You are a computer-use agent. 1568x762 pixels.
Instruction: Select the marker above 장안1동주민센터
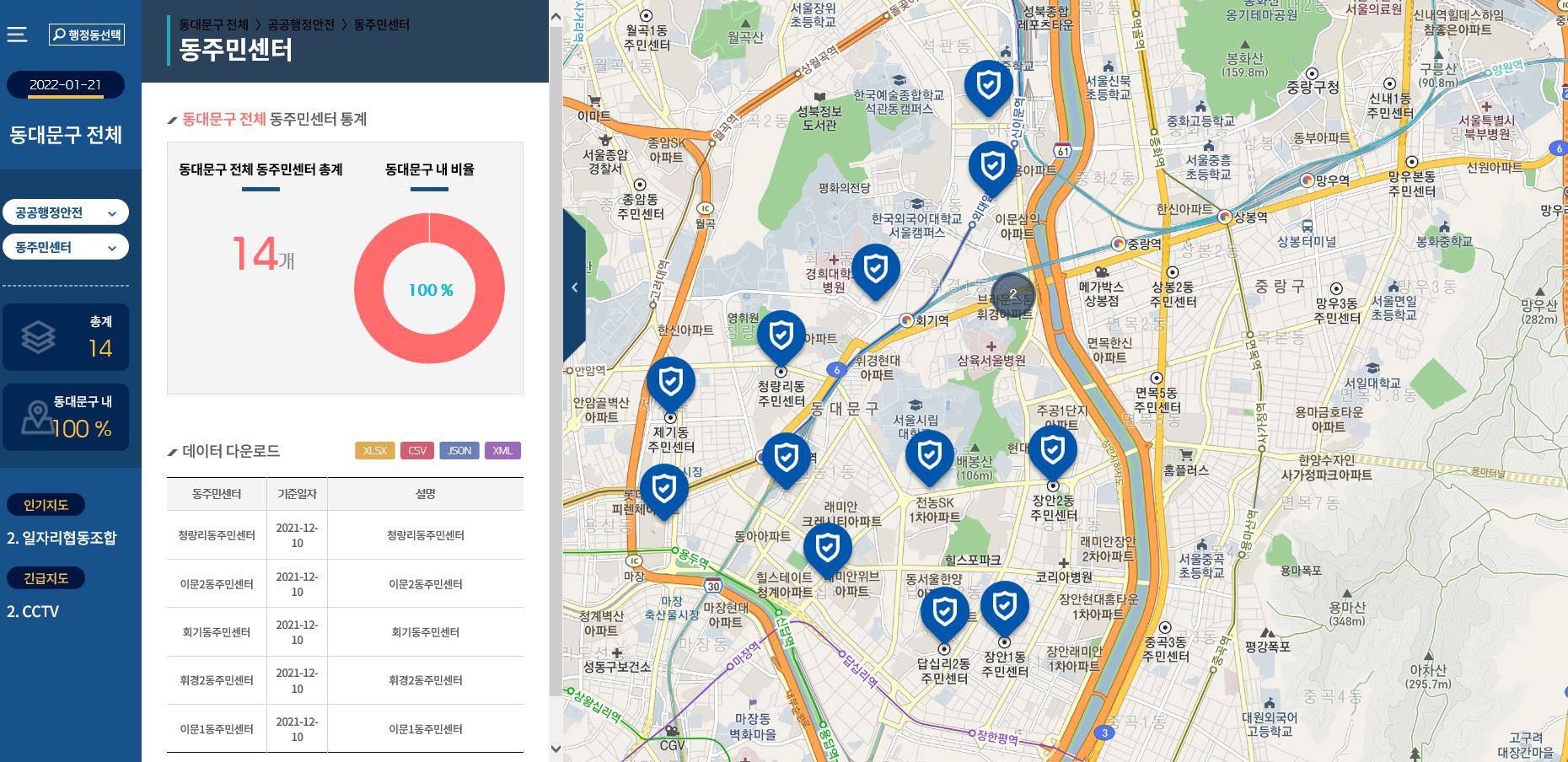coord(1005,605)
